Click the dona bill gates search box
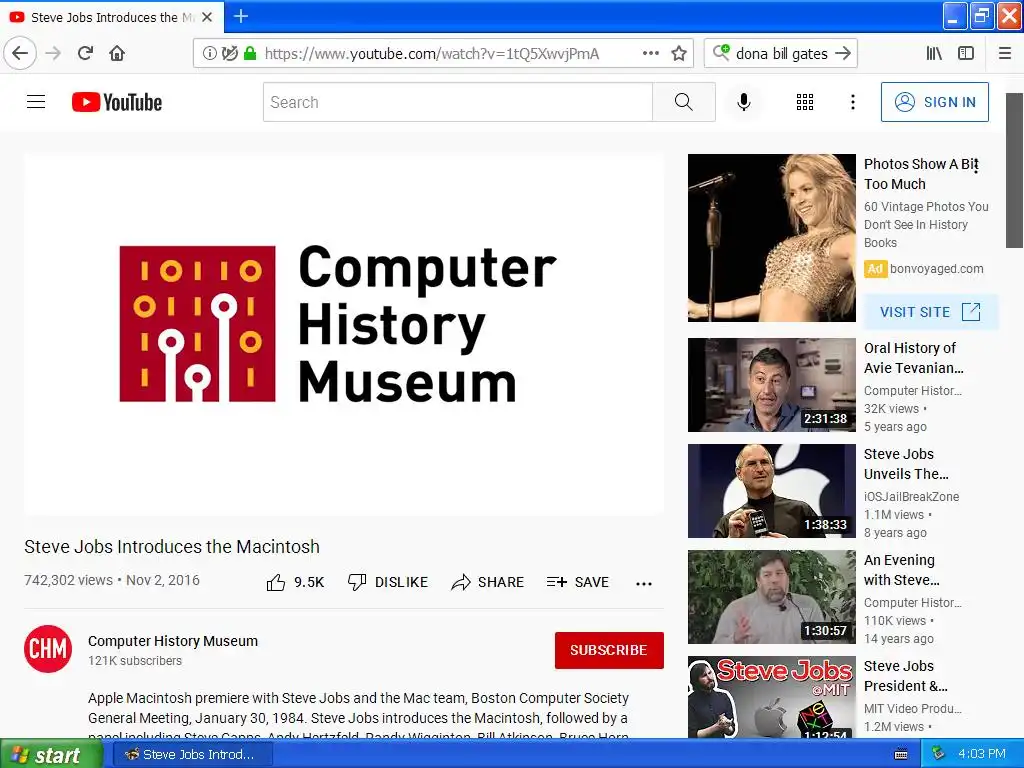Image resolution: width=1024 pixels, height=768 pixels. pyautogui.click(x=782, y=54)
